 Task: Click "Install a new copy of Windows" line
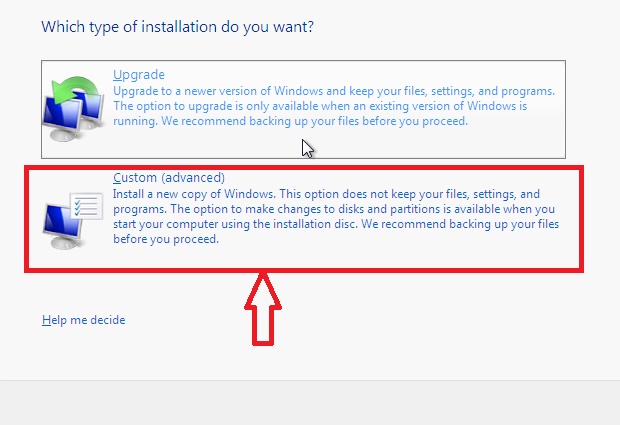327,194
